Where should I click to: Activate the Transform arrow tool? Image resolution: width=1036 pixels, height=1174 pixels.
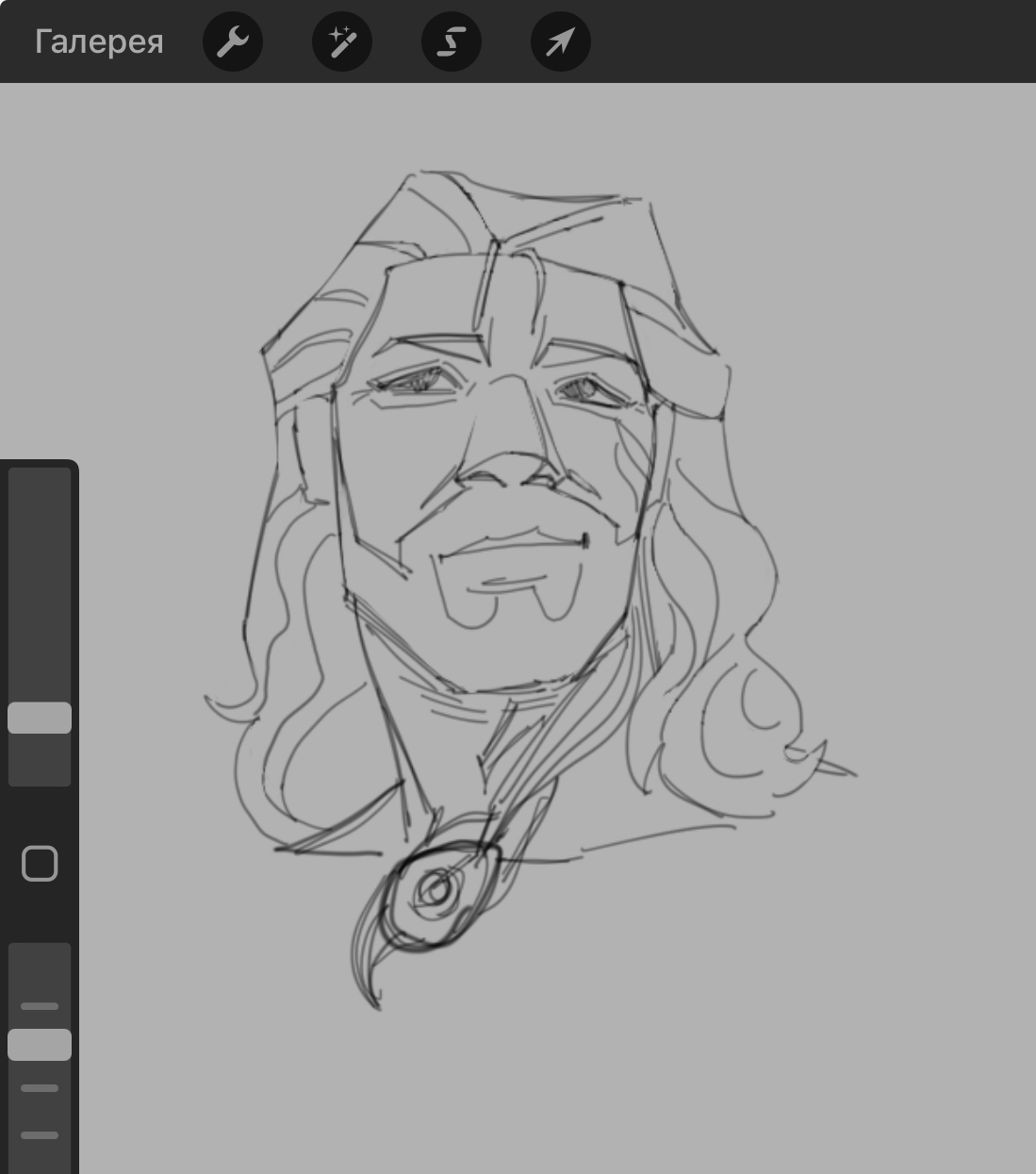pyautogui.click(x=561, y=42)
